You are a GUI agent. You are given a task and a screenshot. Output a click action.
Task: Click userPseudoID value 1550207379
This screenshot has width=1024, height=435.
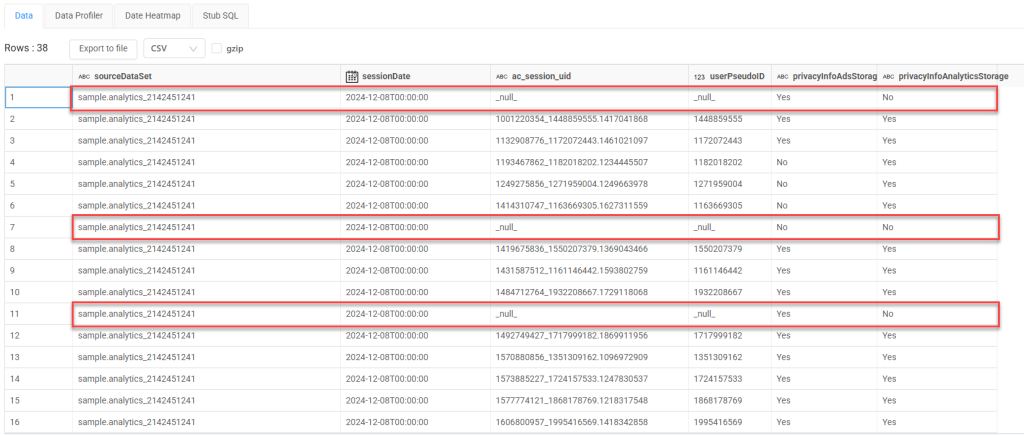729,249
